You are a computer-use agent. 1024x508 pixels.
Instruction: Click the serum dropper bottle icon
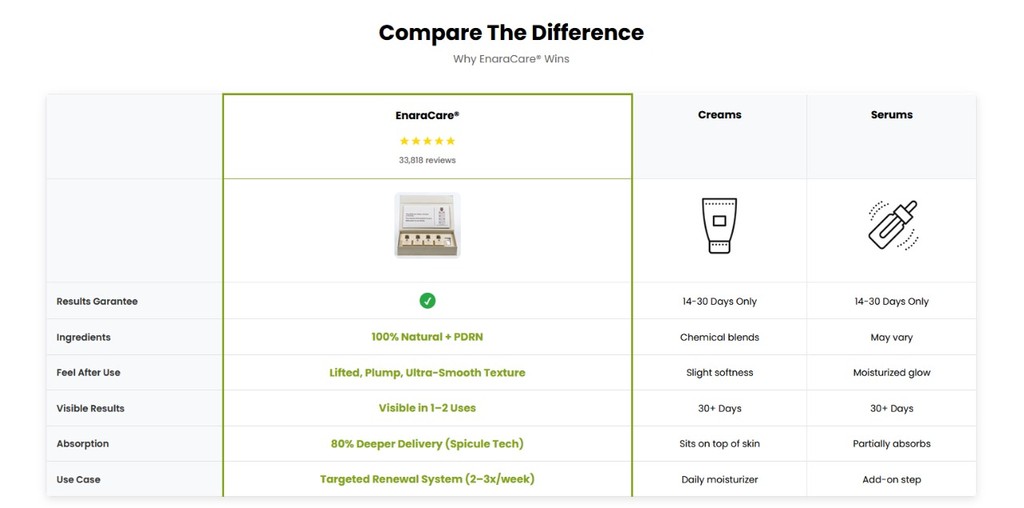click(891, 225)
